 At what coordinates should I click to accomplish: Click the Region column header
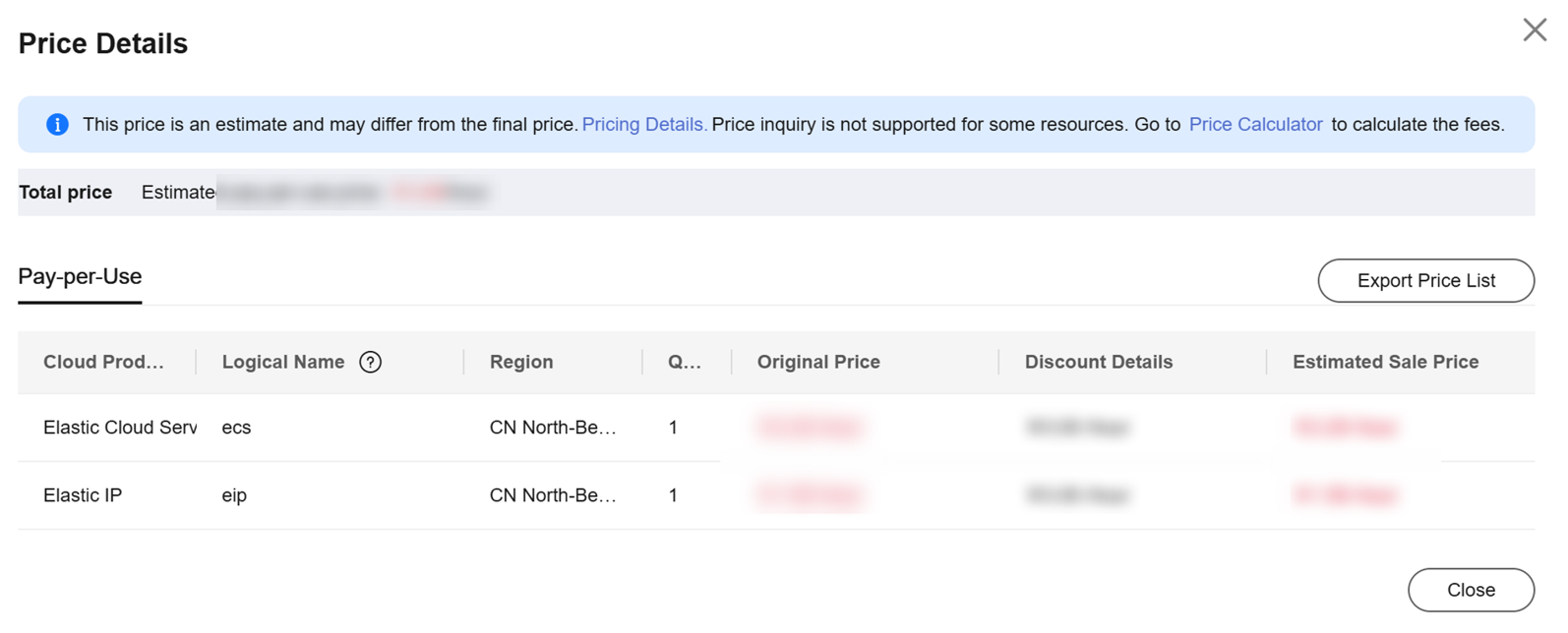click(x=521, y=363)
